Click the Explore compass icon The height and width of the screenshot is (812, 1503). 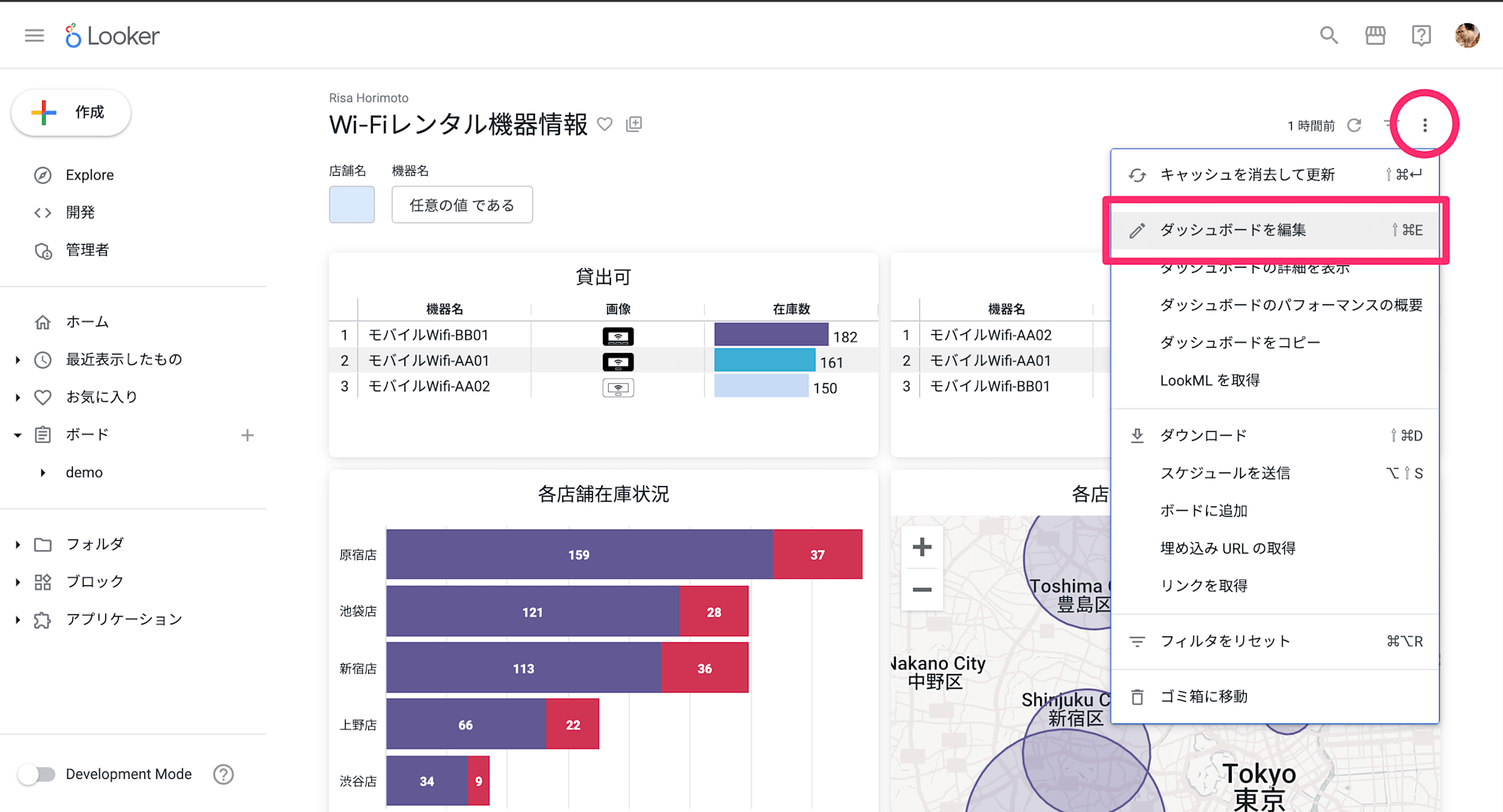[x=43, y=175]
